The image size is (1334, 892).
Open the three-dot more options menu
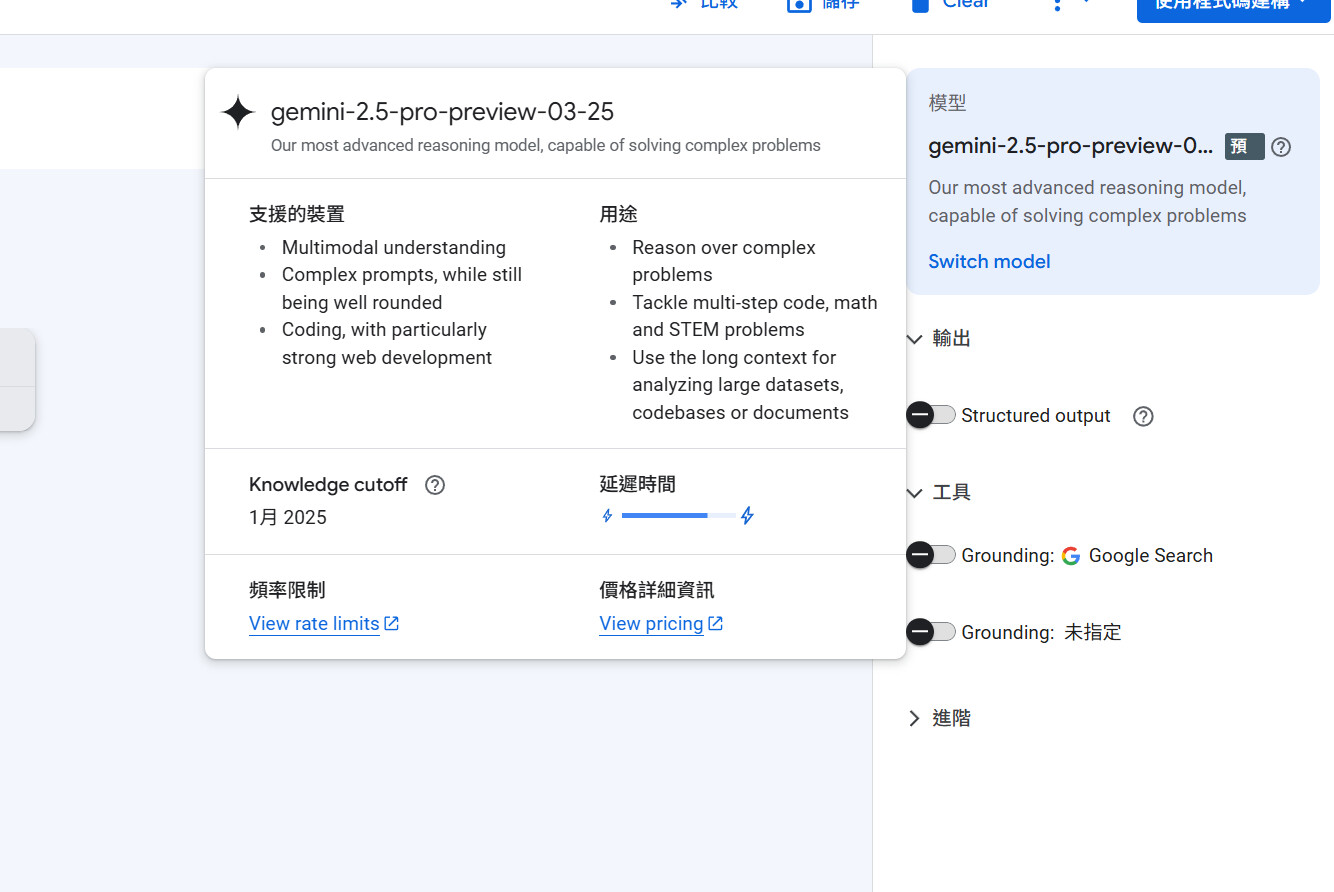pos(1057,5)
